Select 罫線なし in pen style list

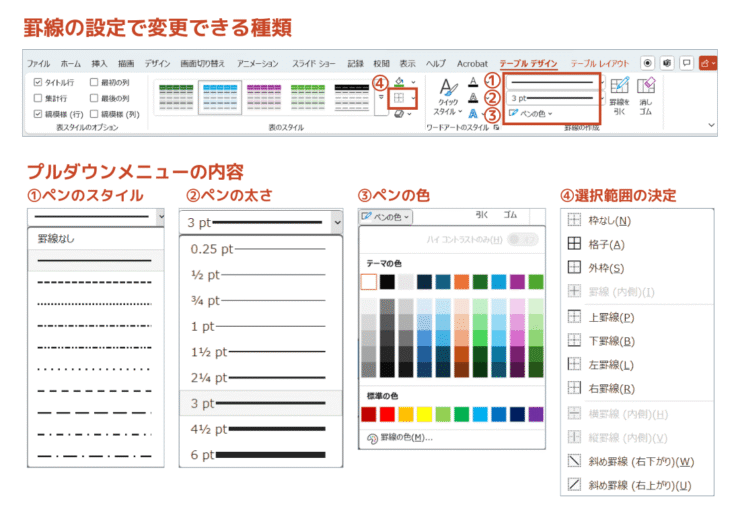[x=96, y=239]
